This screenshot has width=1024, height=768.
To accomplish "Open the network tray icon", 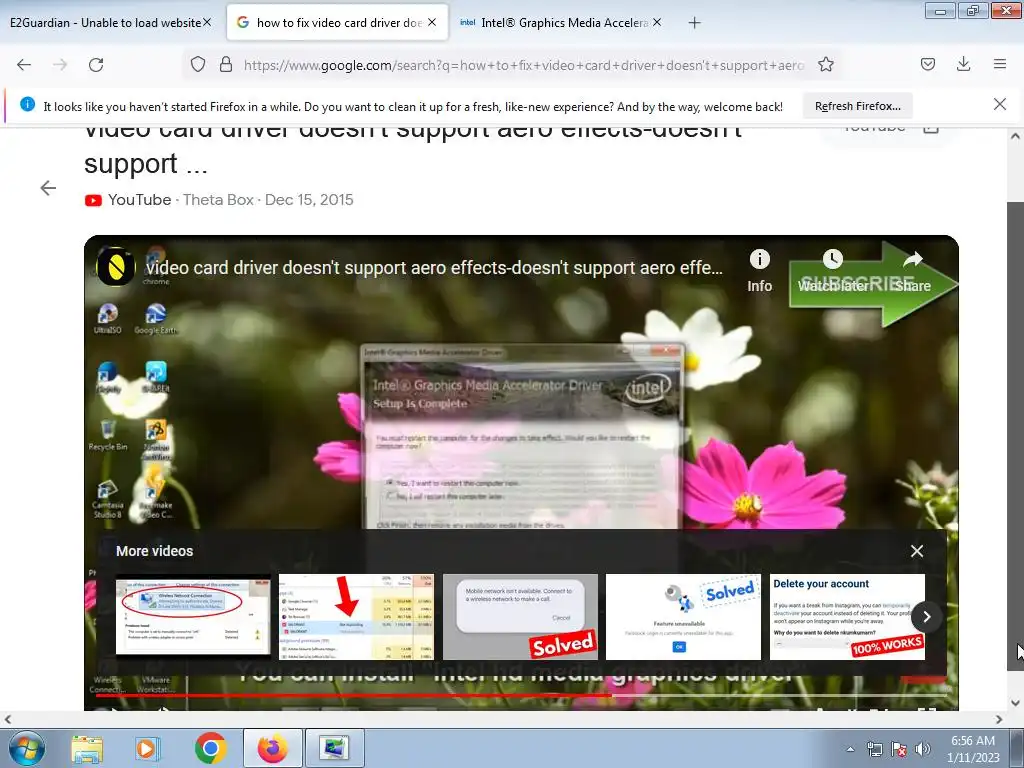I will point(874,749).
